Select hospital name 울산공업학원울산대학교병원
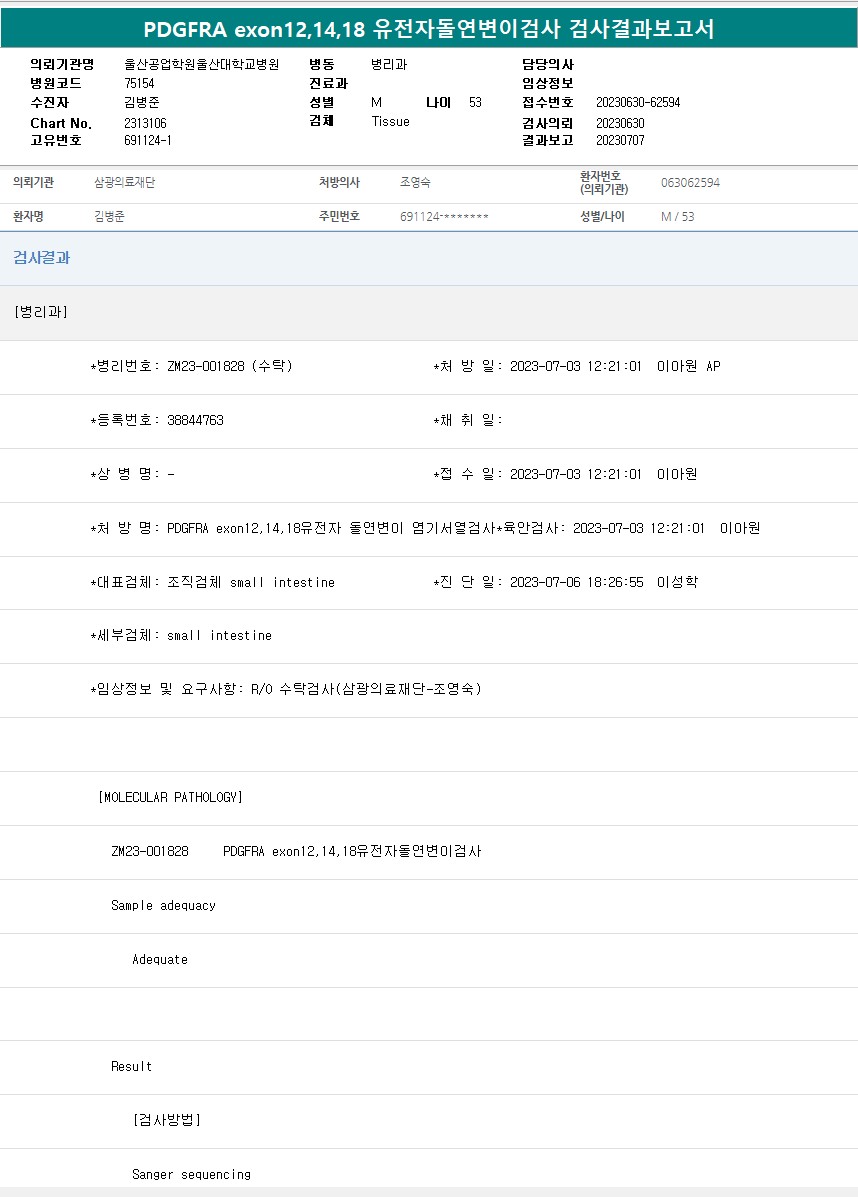 click(x=201, y=65)
